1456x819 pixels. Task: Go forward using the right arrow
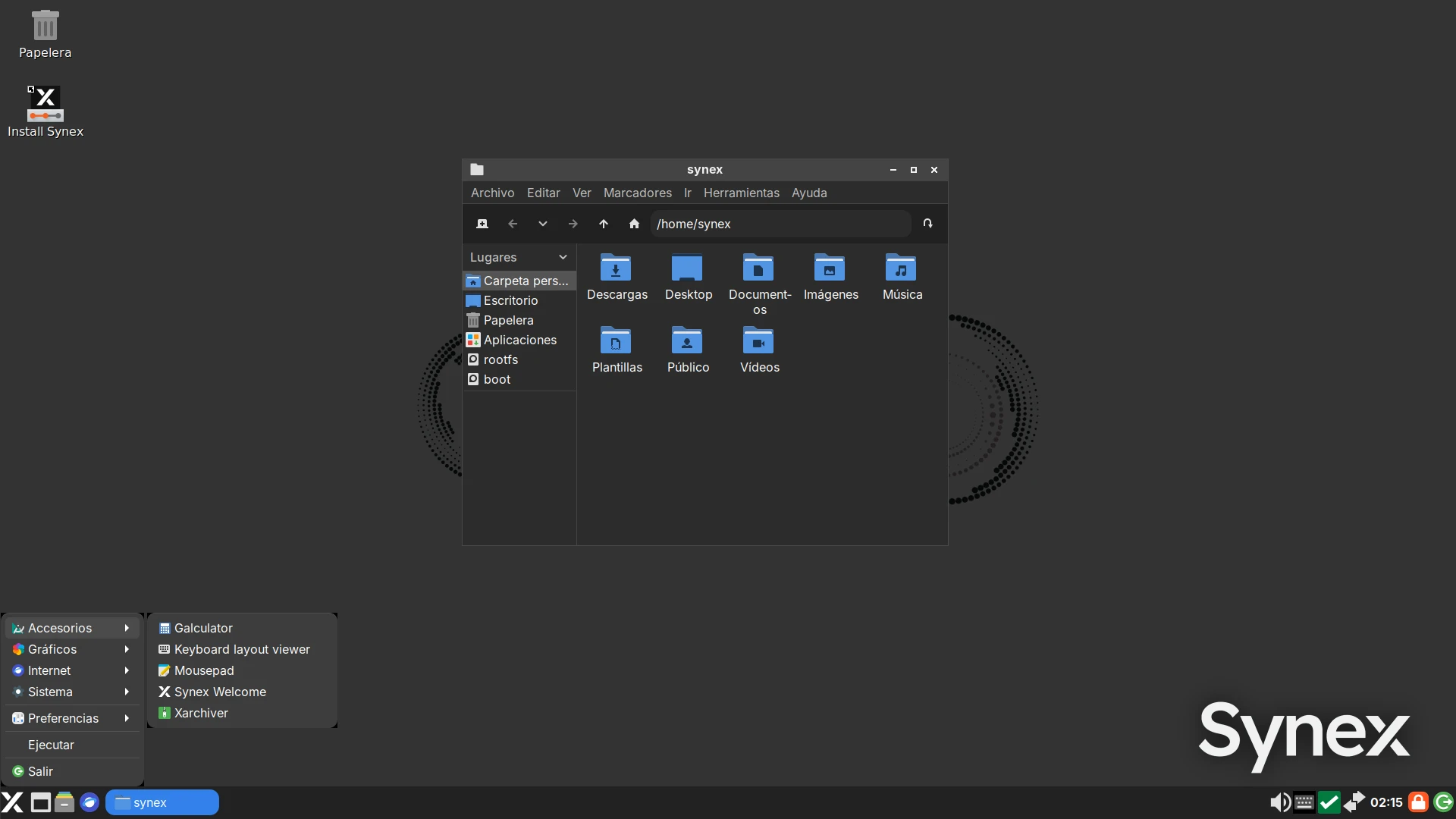[x=573, y=224]
